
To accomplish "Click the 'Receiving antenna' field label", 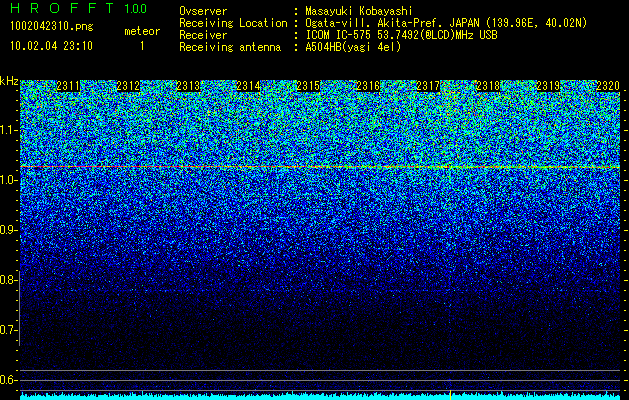I will pyautogui.click(x=230, y=47).
